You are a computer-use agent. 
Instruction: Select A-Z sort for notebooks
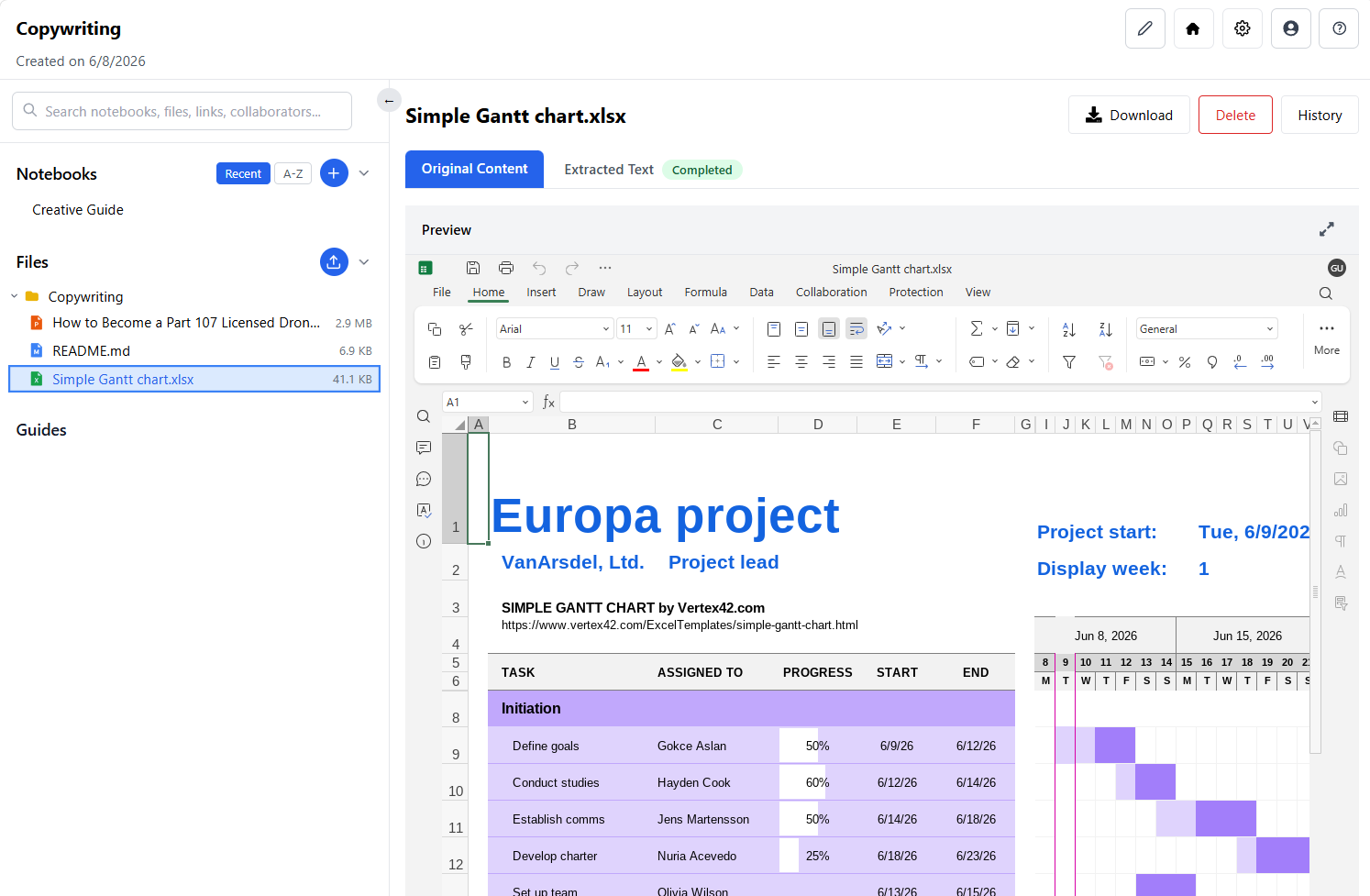293,173
